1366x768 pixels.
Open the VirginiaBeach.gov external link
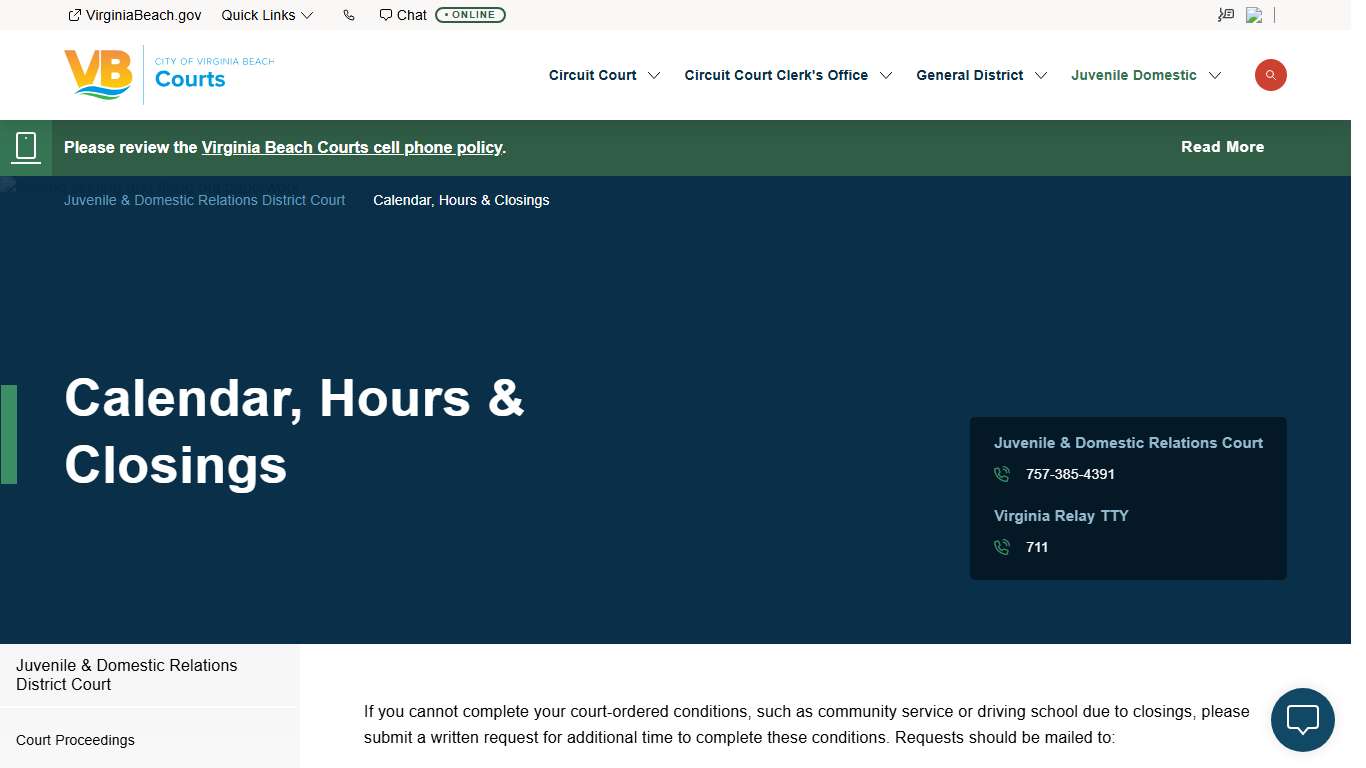tap(135, 15)
